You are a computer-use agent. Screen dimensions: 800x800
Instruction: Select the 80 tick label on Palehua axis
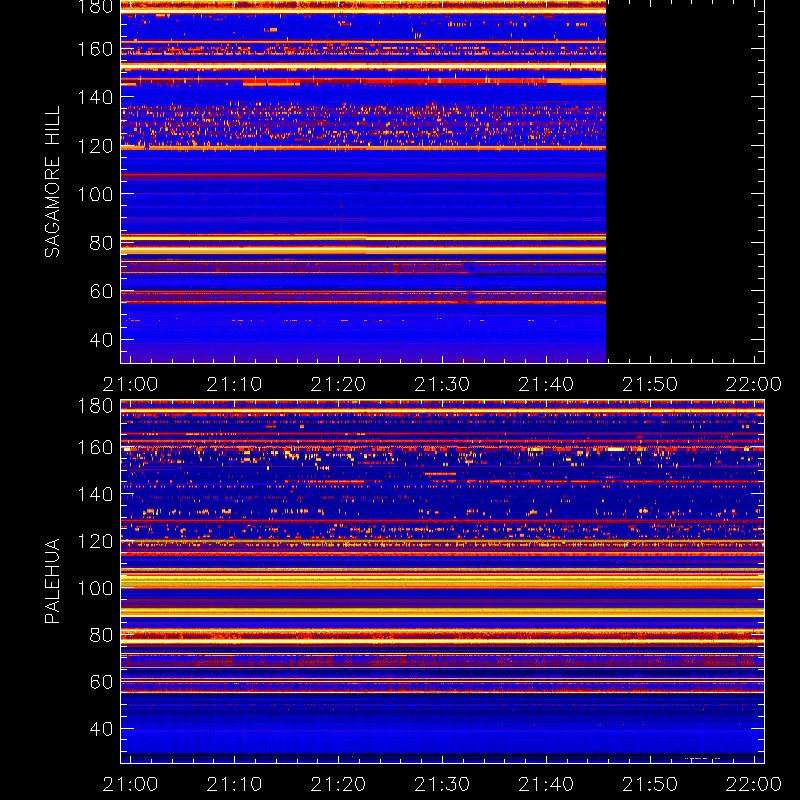pos(101,635)
